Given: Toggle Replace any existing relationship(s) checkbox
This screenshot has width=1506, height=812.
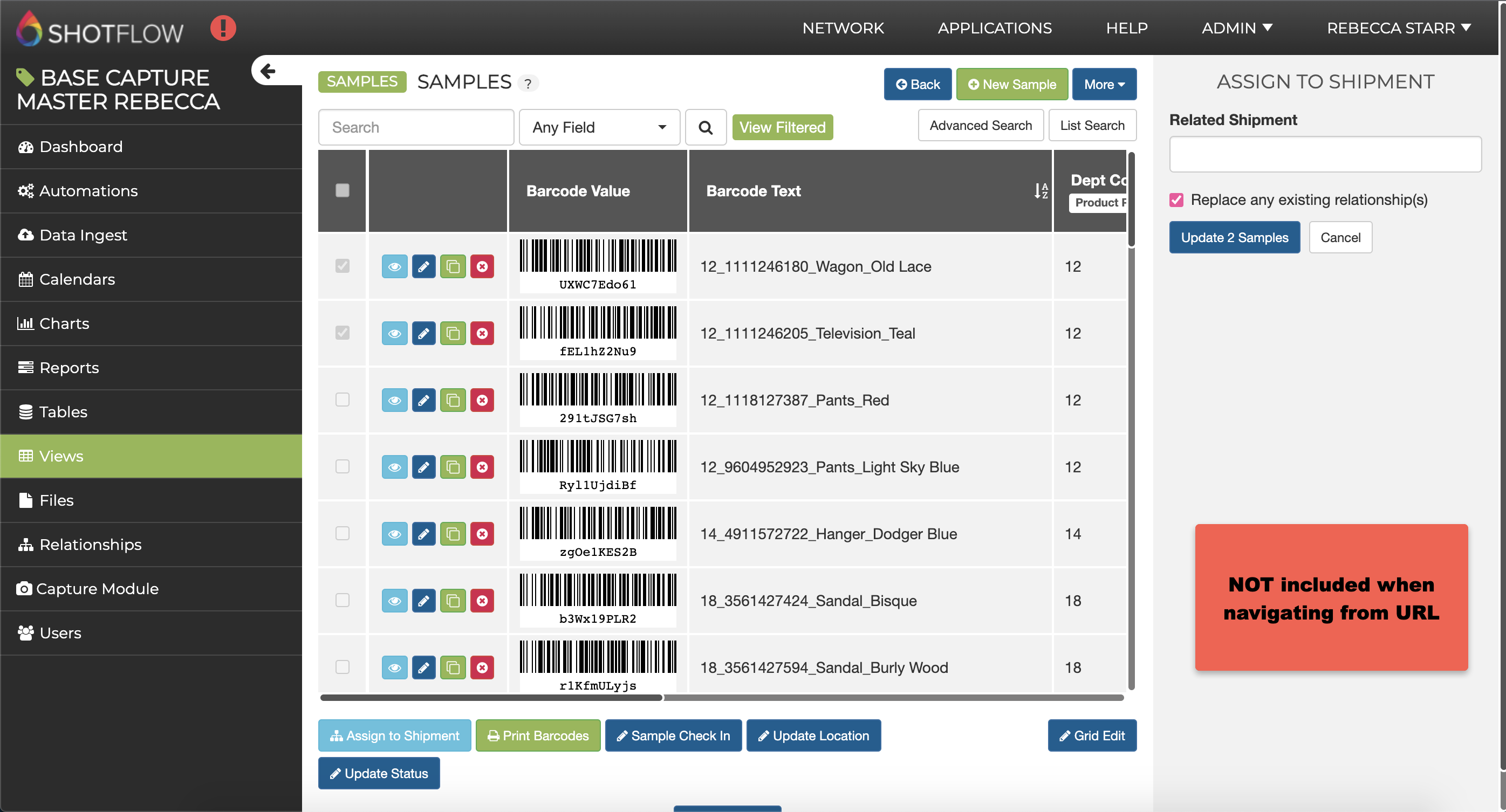Looking at the screenshot, I should [x=1176, y=200].
